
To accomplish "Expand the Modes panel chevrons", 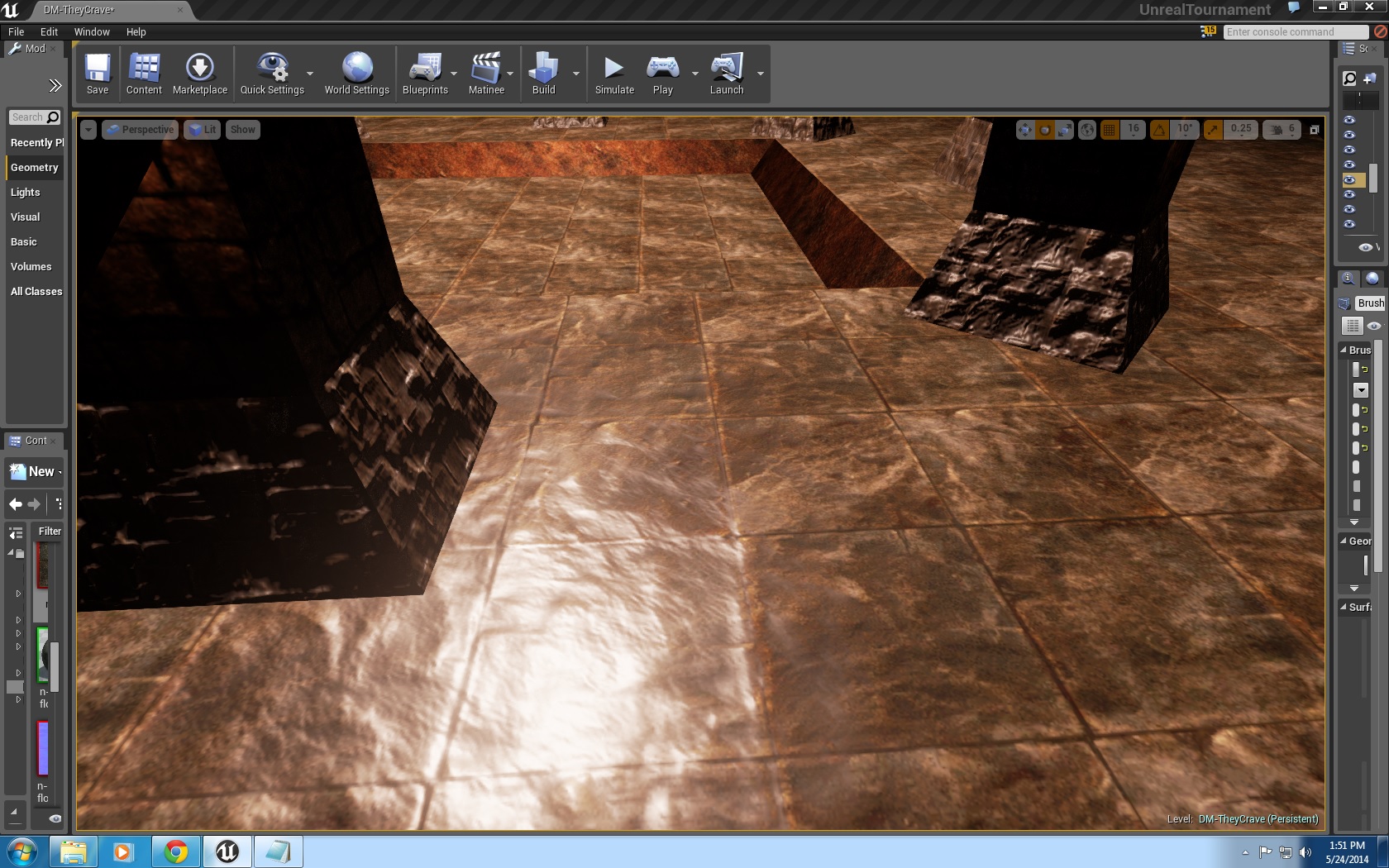I will pos(55,85).
